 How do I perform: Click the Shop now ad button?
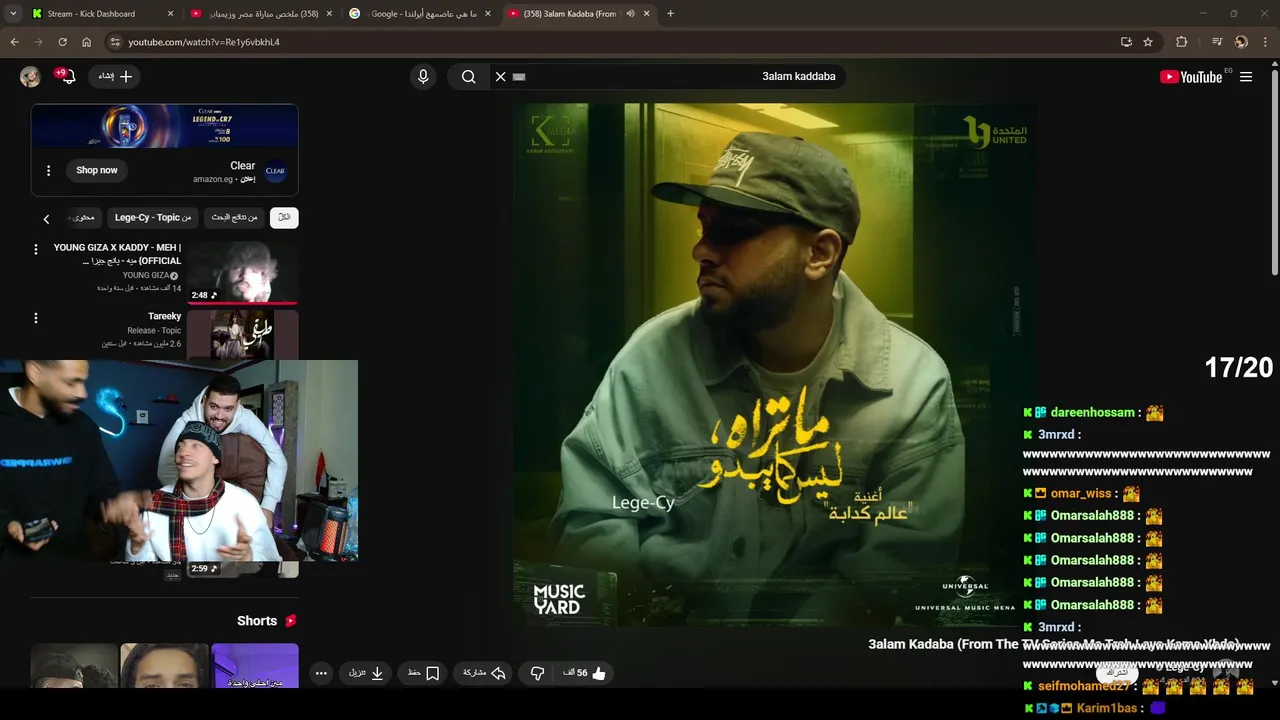click(x=97, y=170)
